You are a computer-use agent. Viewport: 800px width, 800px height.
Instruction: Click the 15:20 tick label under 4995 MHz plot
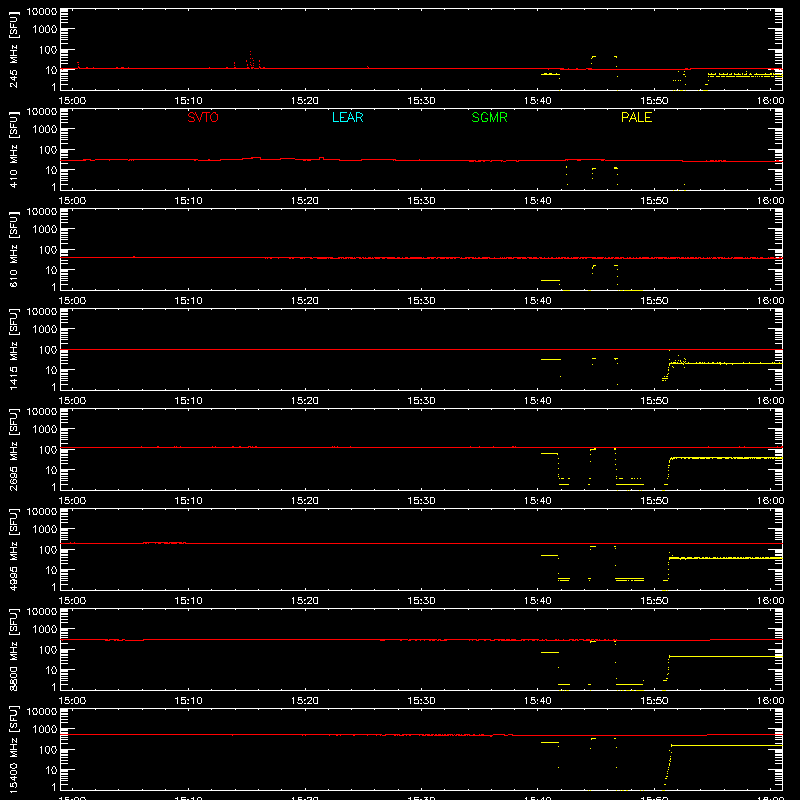305,601
